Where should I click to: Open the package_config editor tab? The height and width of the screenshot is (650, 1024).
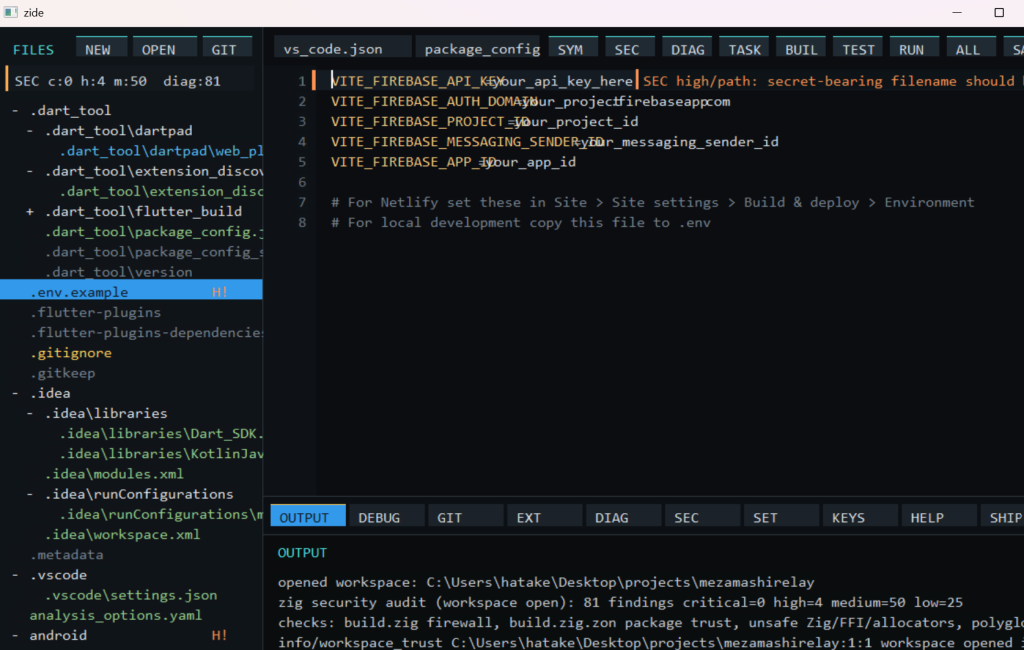[x=478, y=48]
